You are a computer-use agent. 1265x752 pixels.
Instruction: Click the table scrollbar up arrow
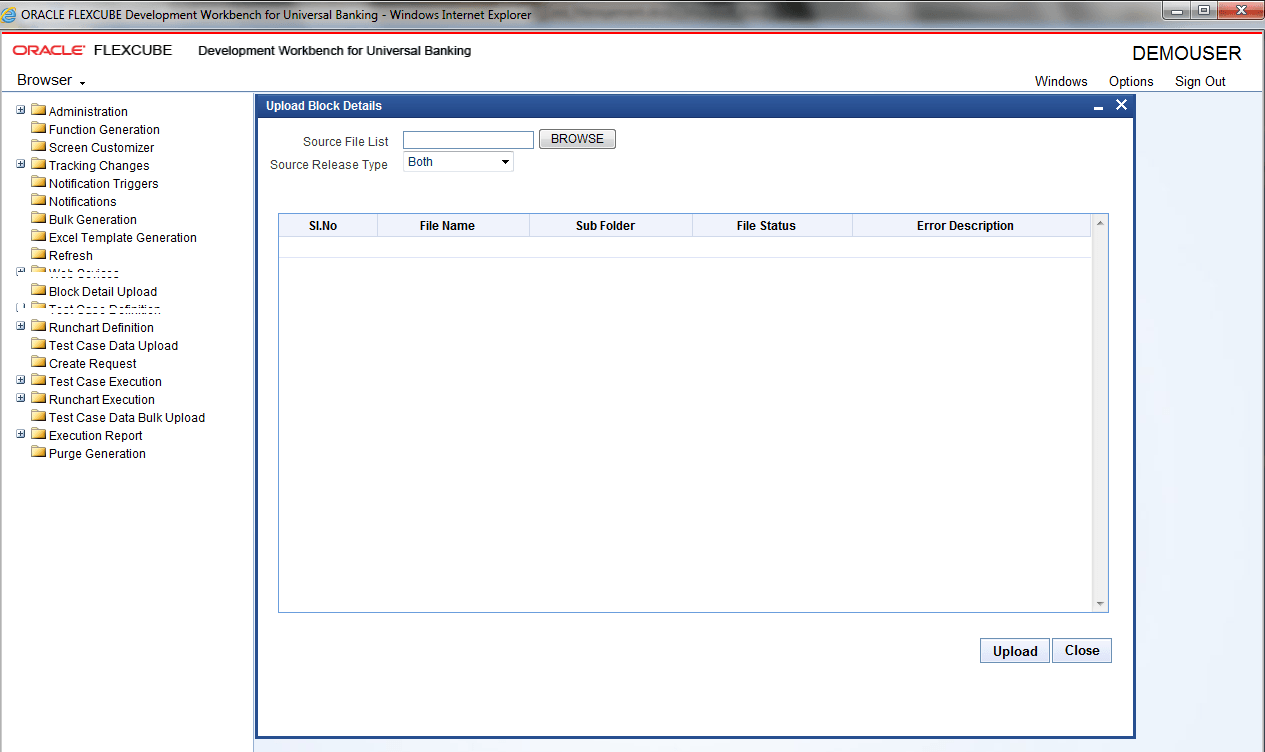coord(1100,223)
